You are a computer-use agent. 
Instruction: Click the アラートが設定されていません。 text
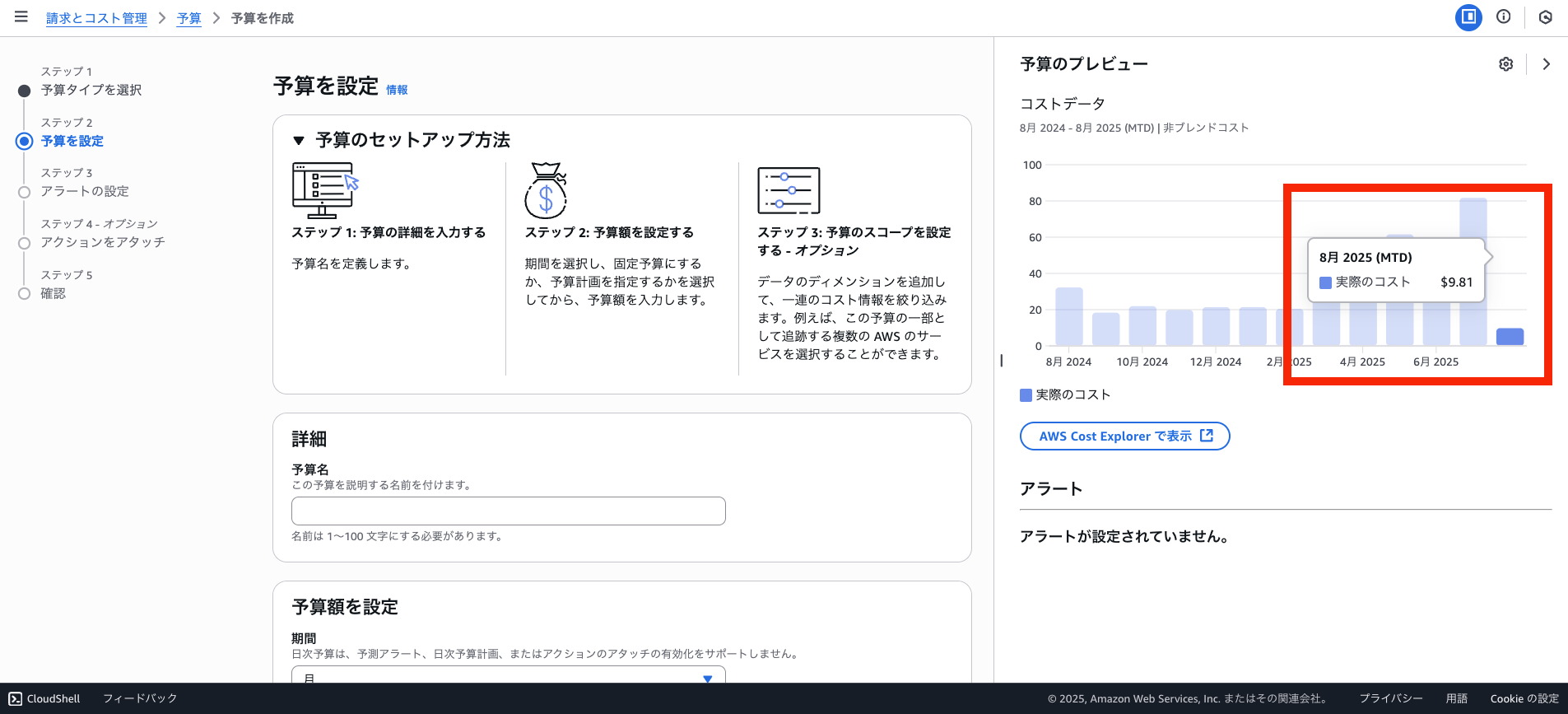(1126, 536)
